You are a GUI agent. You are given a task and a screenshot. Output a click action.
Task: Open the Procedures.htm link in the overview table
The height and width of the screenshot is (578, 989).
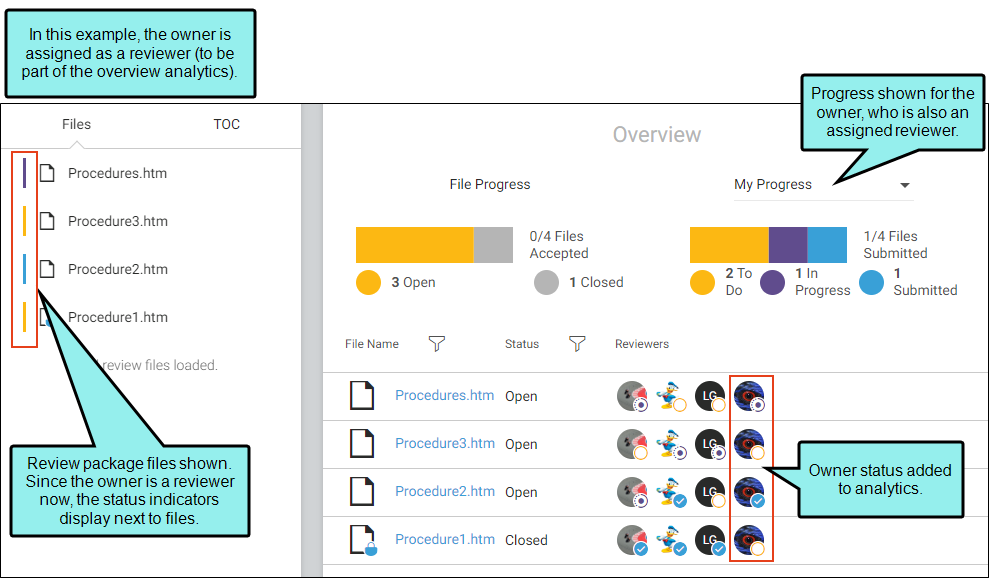tap(444, 396)
